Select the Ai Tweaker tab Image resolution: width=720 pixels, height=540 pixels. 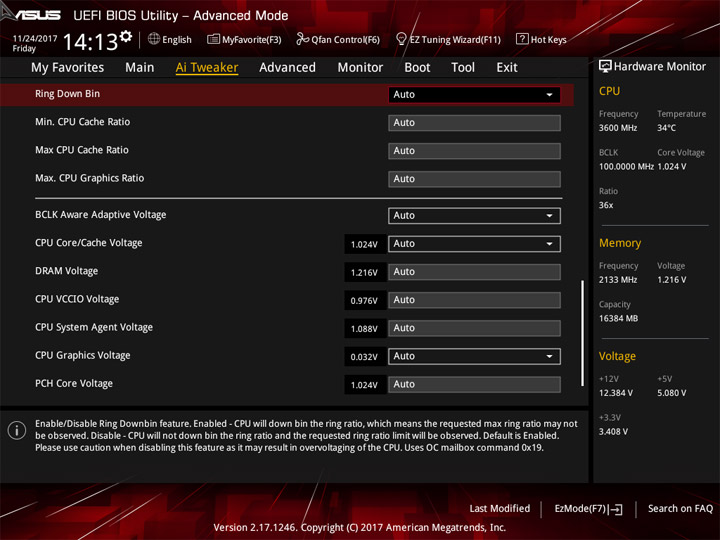[207, 68]
